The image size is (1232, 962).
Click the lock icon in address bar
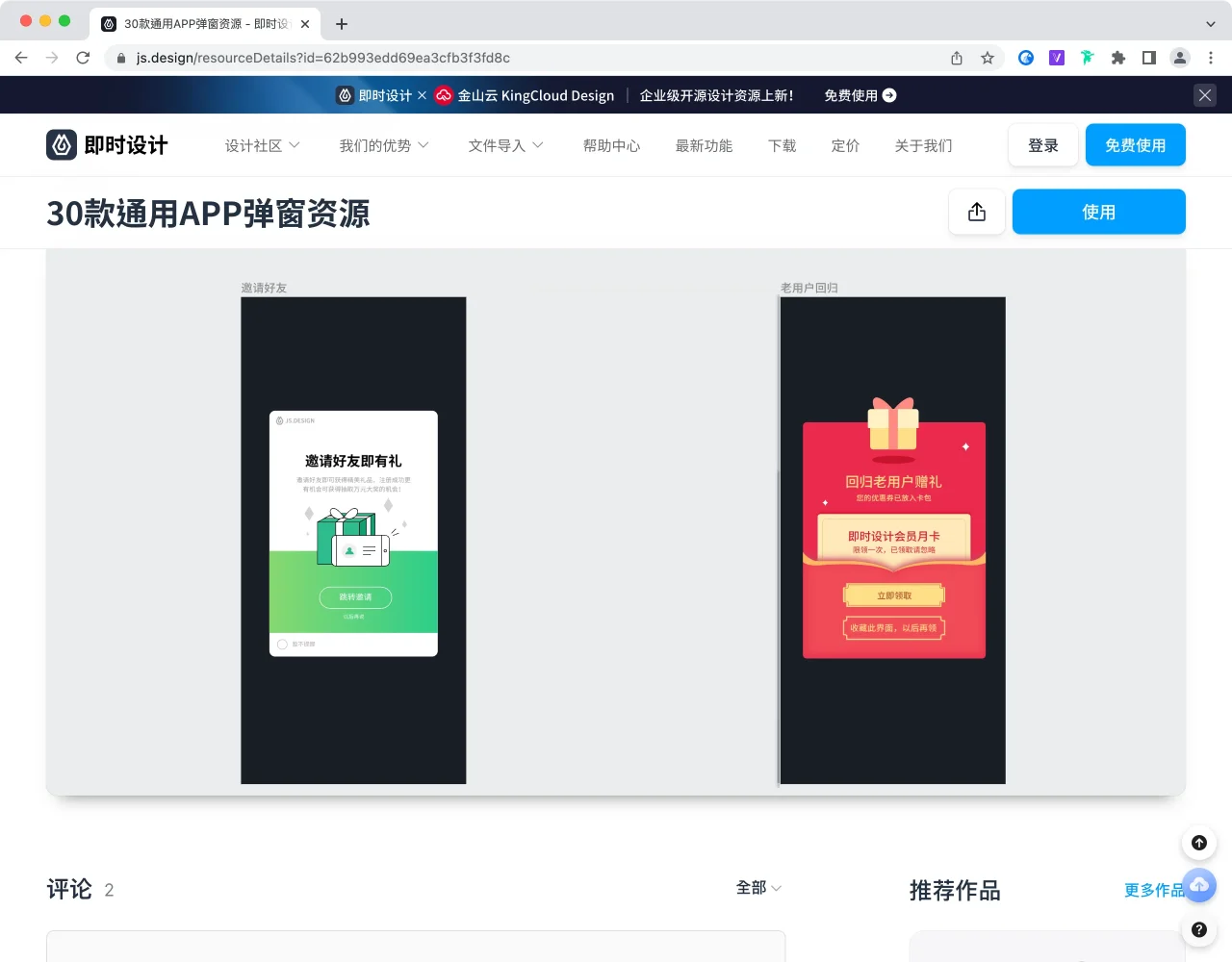[121, 58]
